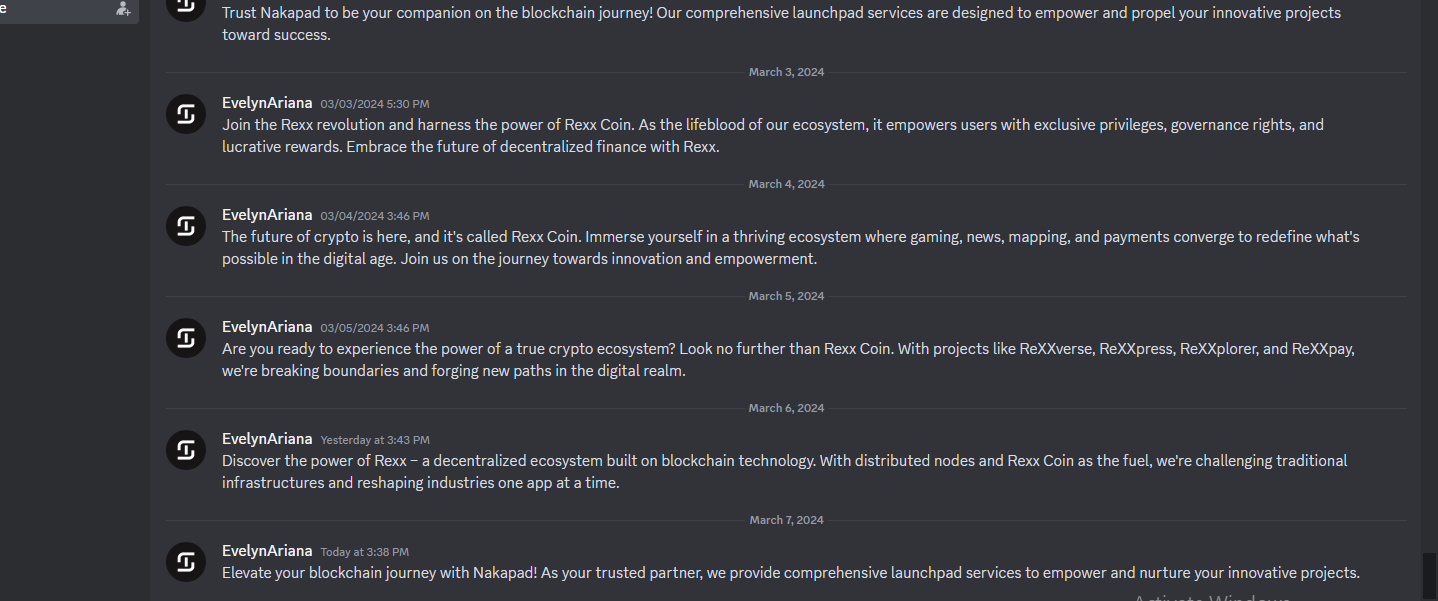Click the Yesterday at 3:43 PM timestamp
The height and width of the screenshot is (601, 1438).
[x=375, y=440]
